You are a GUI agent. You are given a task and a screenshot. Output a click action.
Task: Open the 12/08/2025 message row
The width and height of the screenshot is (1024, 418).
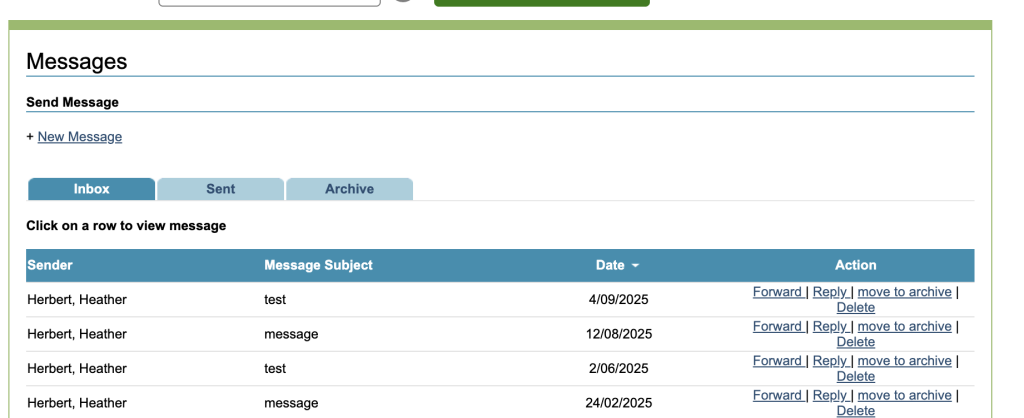pyautogui.click(x=290, y=334)
